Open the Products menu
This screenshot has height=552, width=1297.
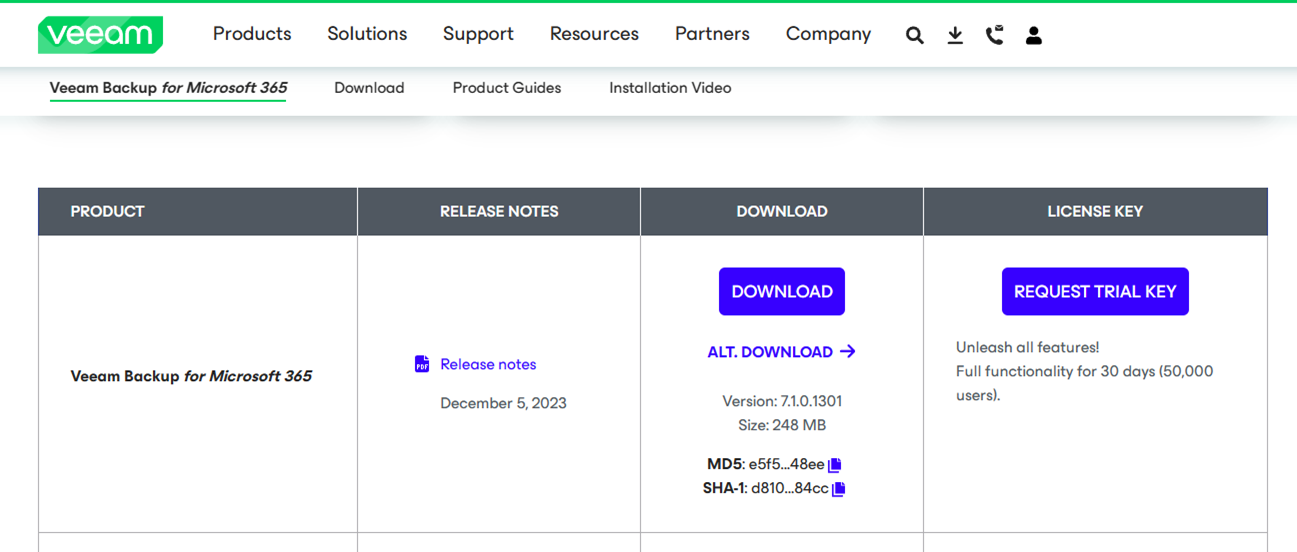click(252, 34)
